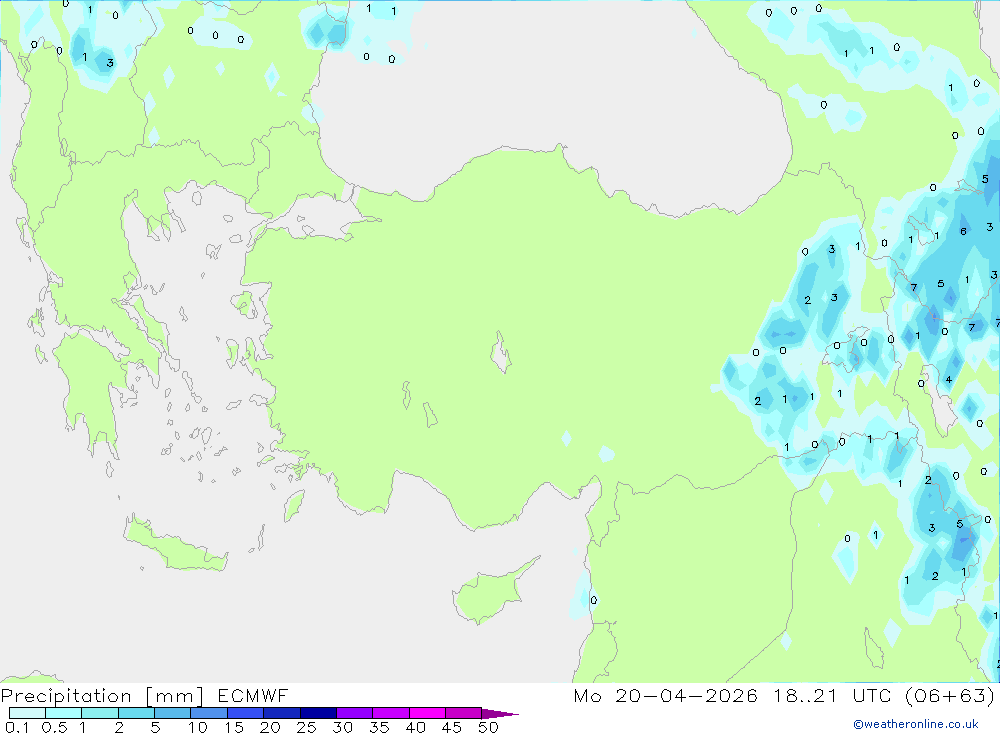This screenshot has width=1000, height=733.
Task: Click the legend label '0.1'
Action: tap(17, 727)
